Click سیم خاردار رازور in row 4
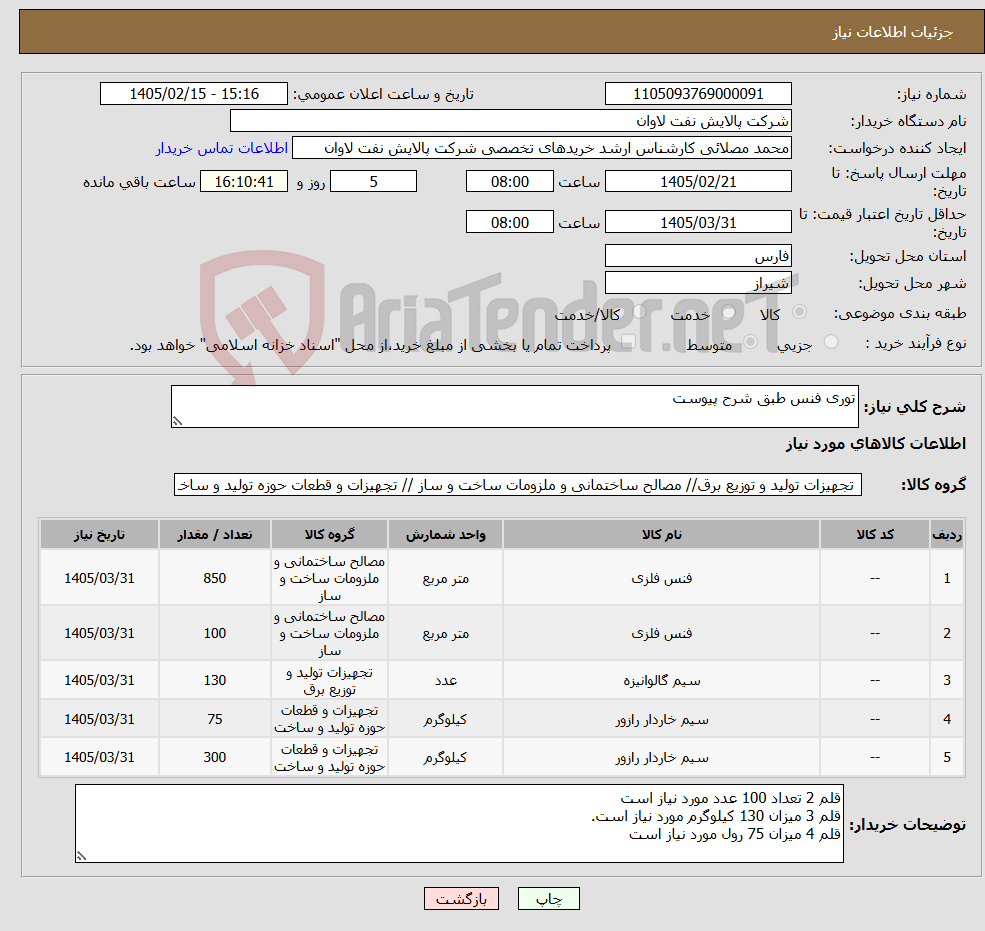Viewport: 985px width, 931px height. pyautogui.click(x=661, y=719)
